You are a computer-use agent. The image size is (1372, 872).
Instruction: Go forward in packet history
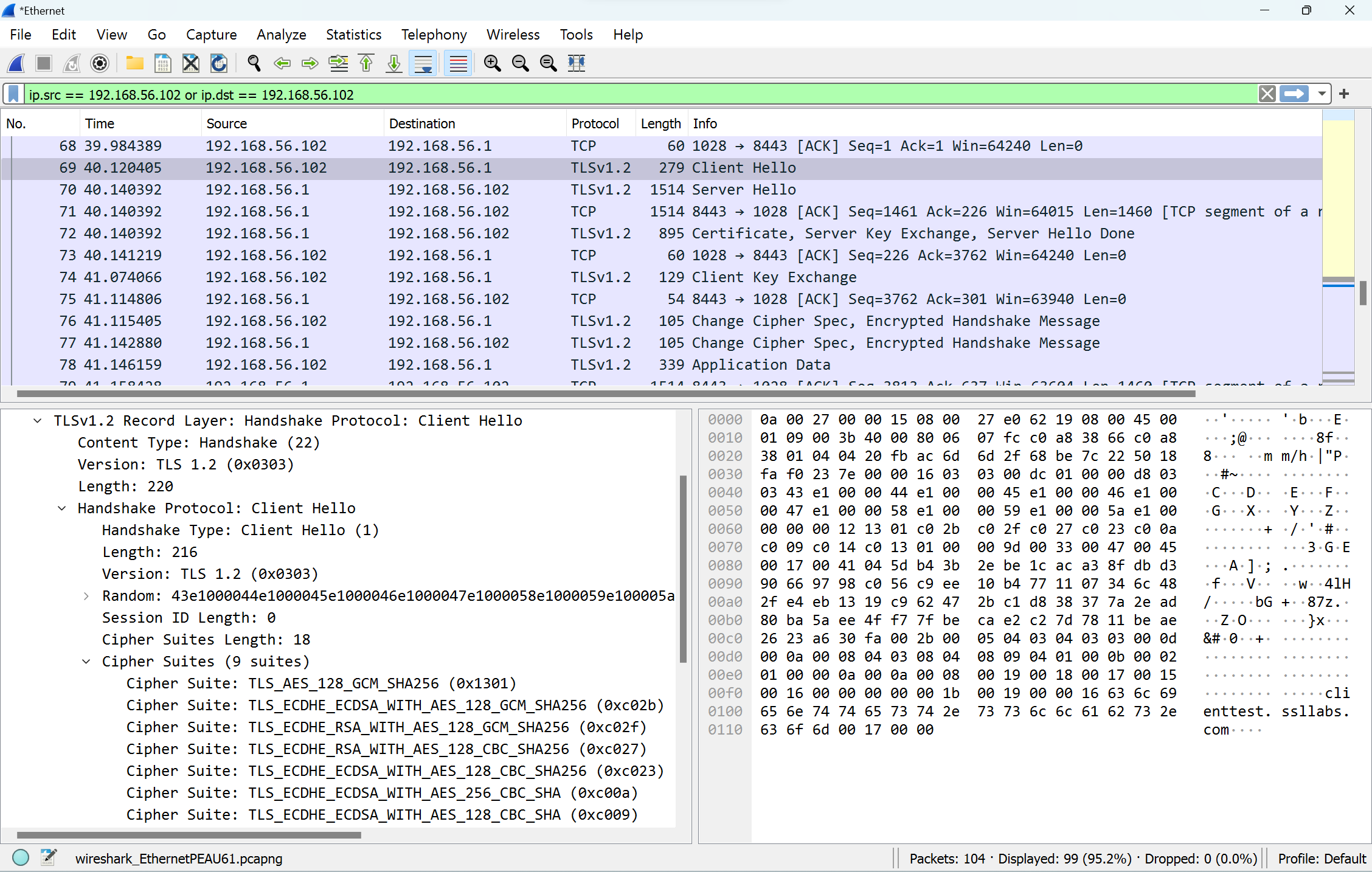310,63
